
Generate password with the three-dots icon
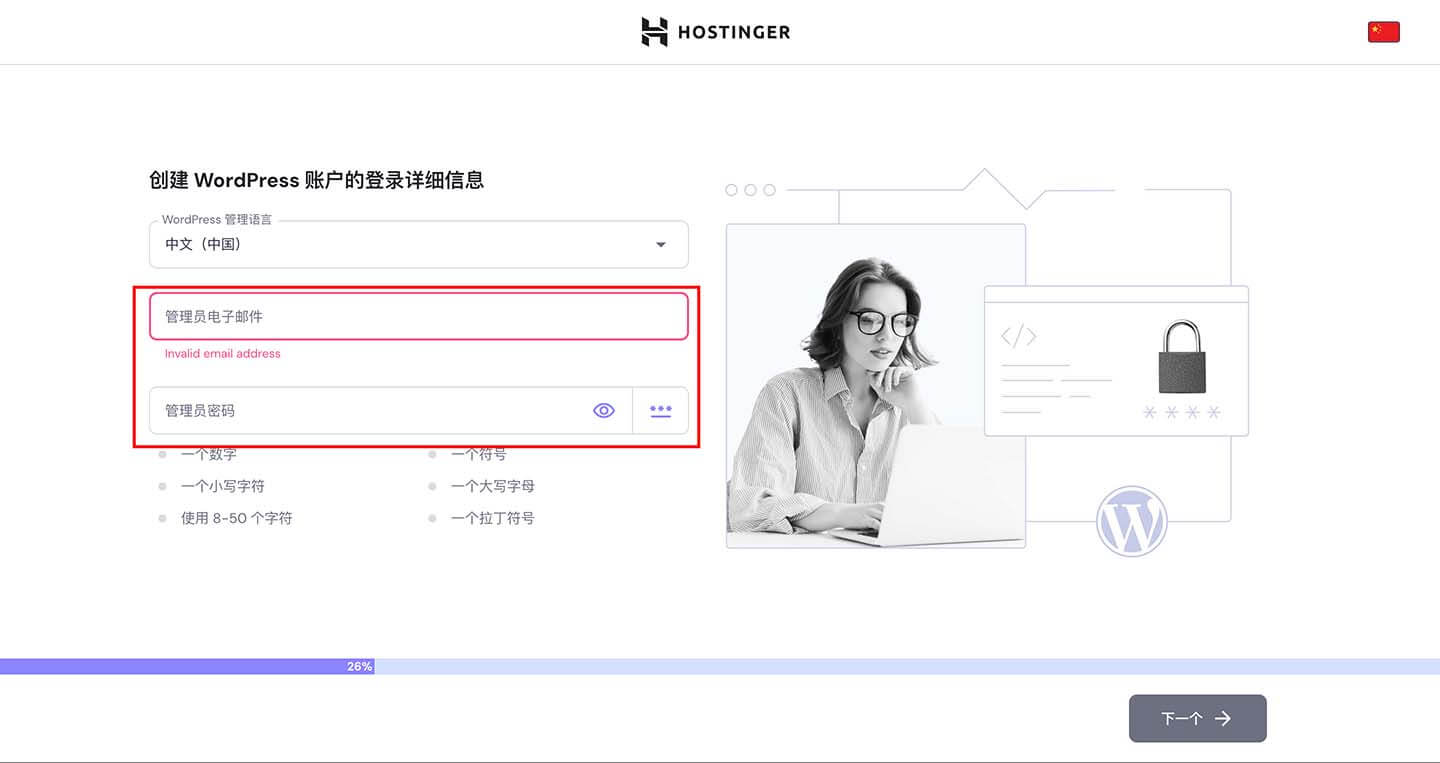point(661,410)
